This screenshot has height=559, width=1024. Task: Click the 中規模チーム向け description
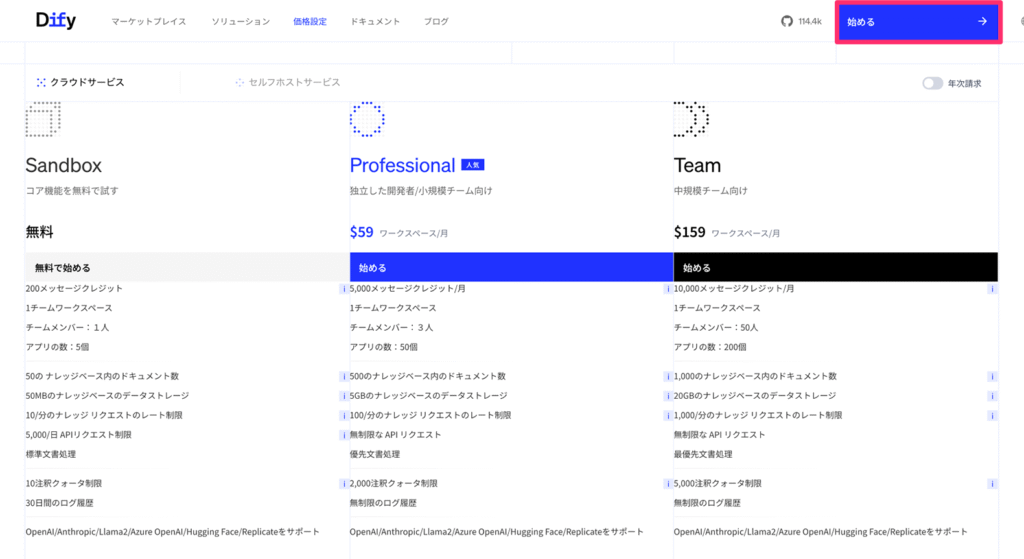pyautogui.click(x=711, y=191)
